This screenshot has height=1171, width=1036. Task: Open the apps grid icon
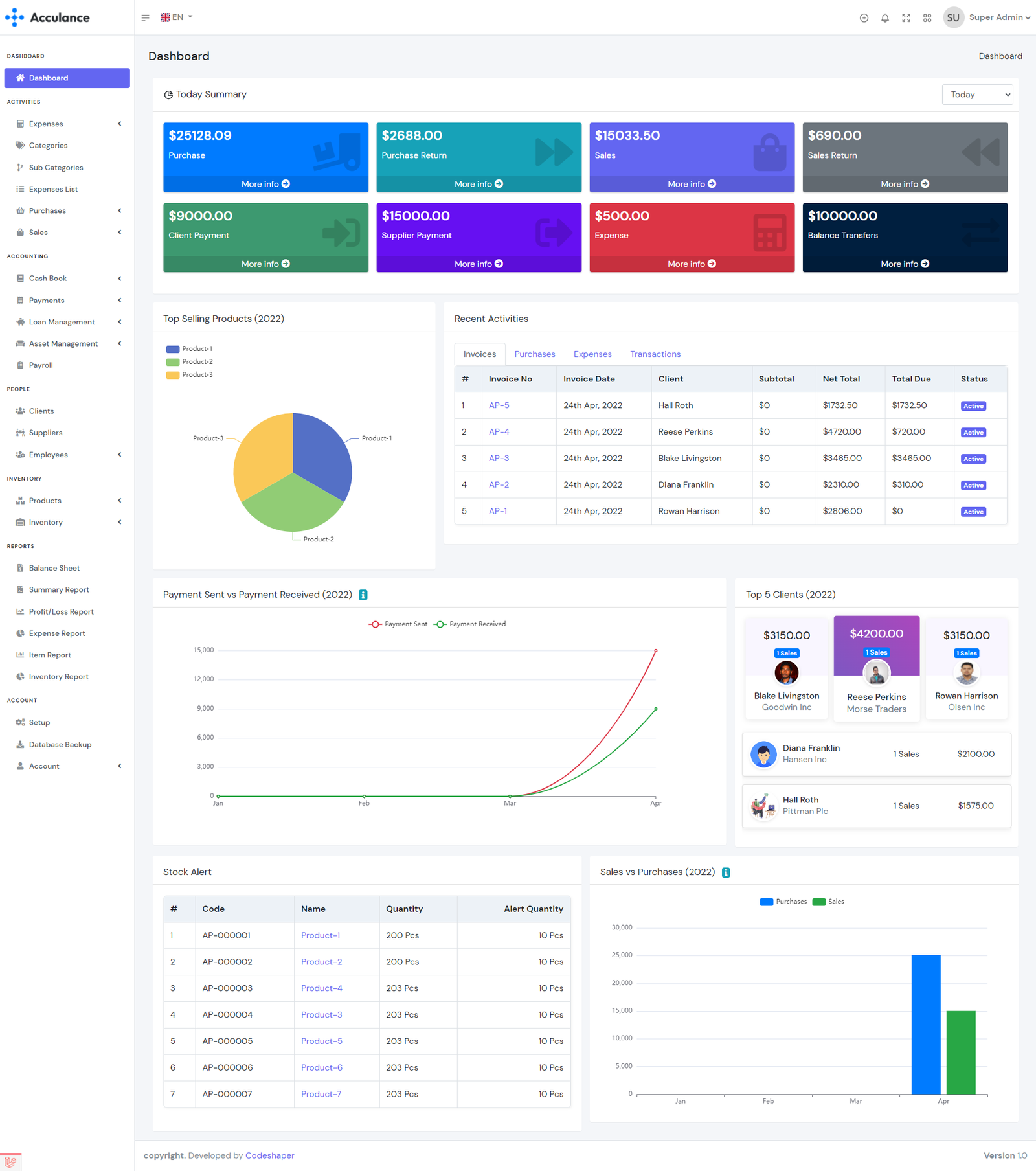pyautogui.click(x=927, y=18)
